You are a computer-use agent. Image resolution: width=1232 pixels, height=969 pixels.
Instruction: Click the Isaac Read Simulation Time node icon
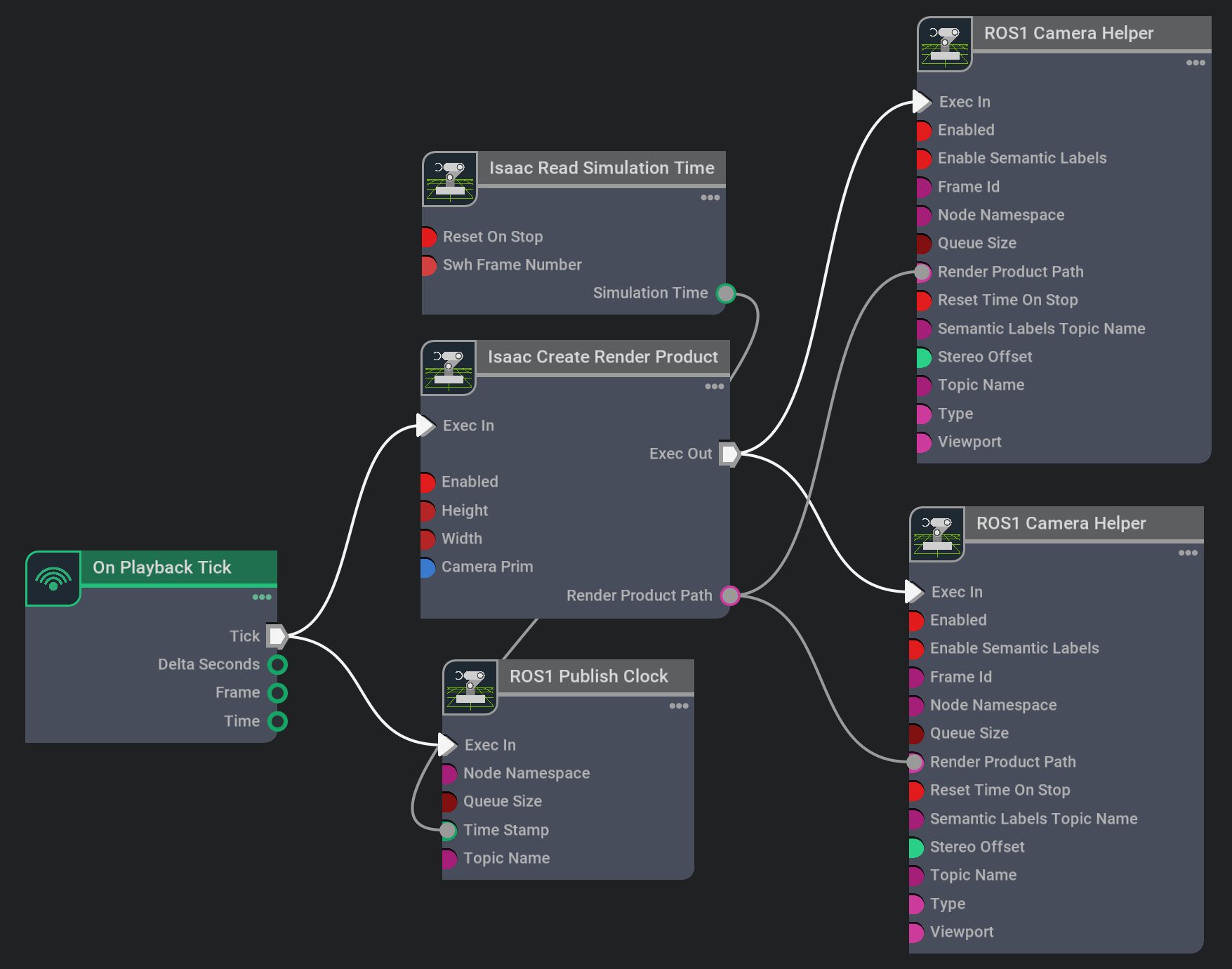(x=450, y=179)
